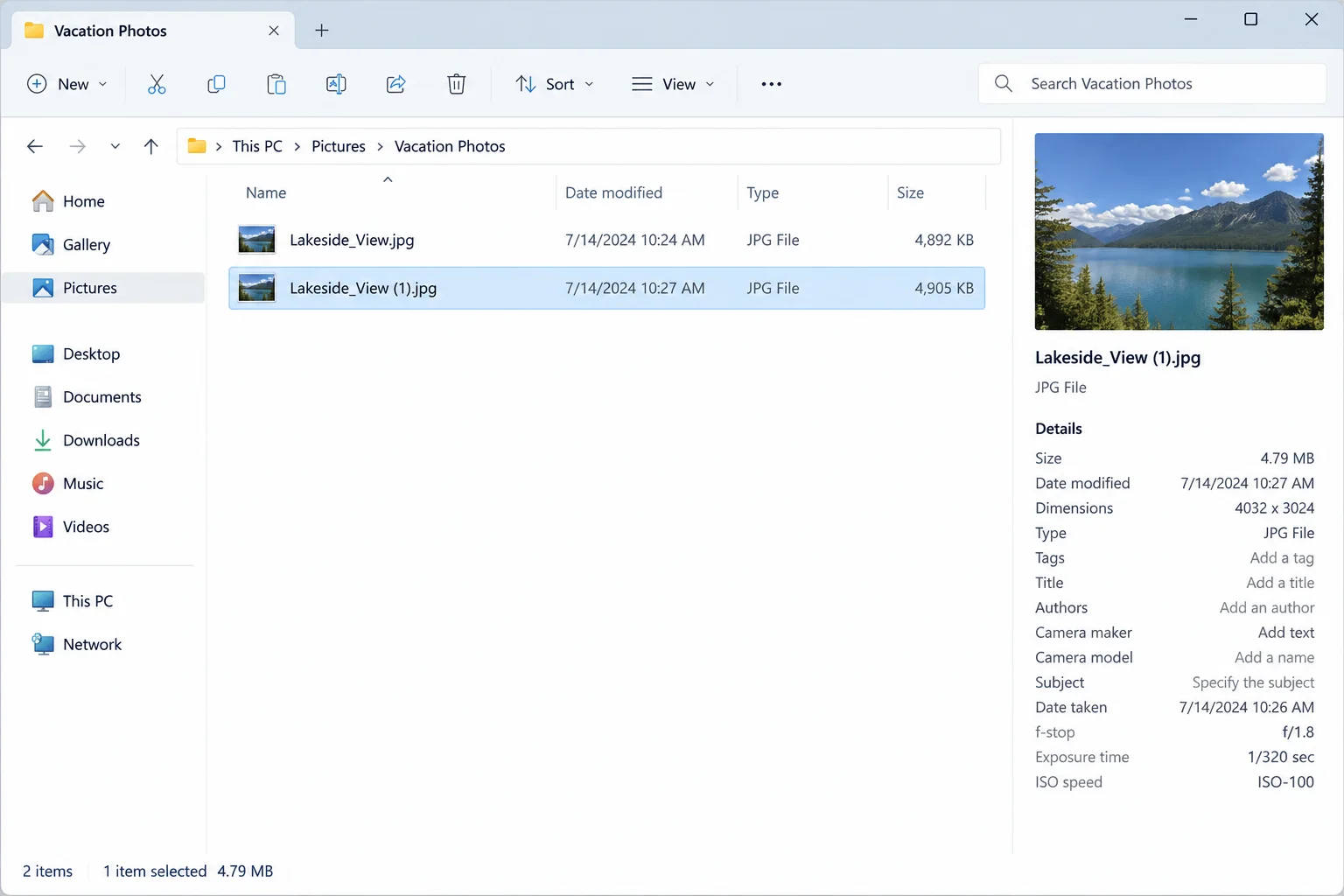Image resolution: width=1344 pixels, height=896 pixels.
Task: Click Pictures in the address breadcrumb
Action: coord(339,146)
